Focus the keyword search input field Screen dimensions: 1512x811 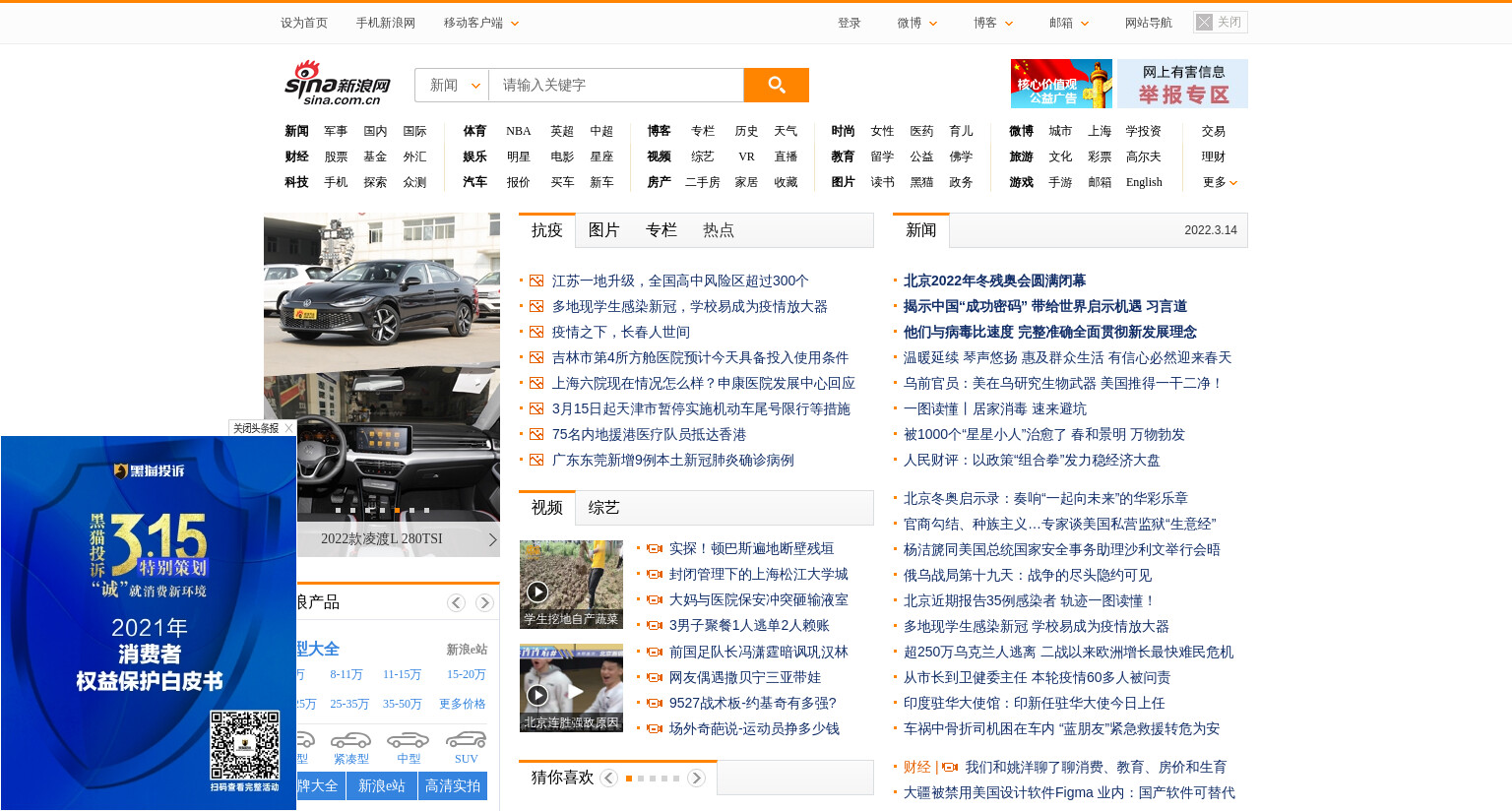(x=616, y=85)
